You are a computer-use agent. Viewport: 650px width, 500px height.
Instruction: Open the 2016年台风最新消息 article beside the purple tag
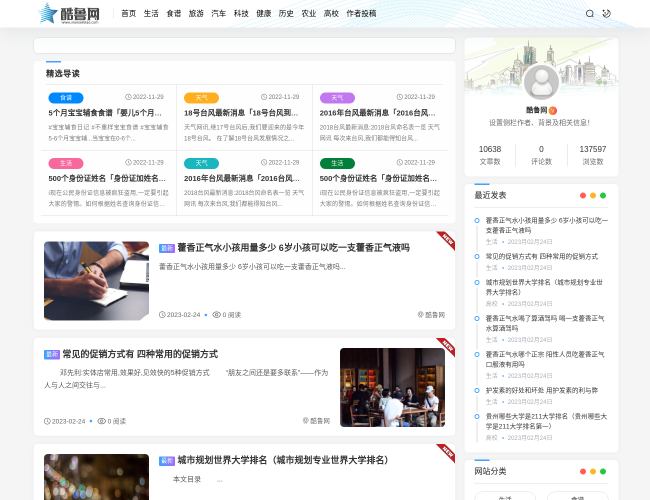377,113
